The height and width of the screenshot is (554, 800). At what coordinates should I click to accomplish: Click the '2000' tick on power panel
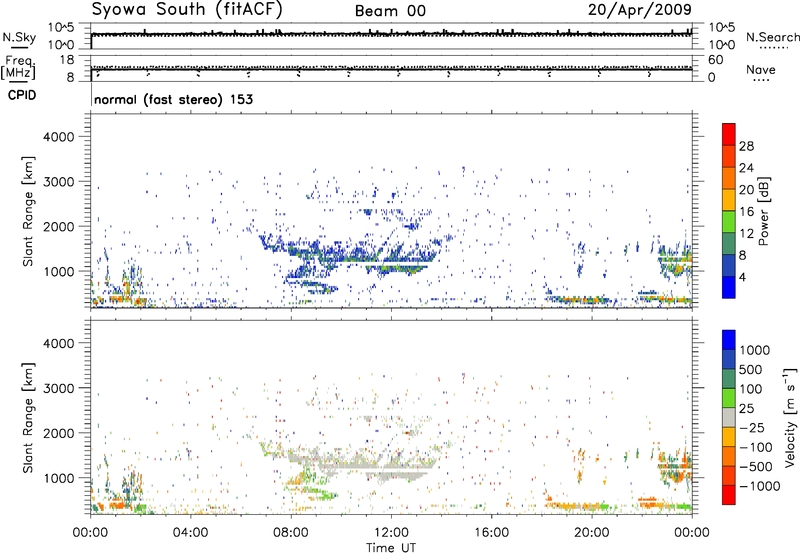coord(59,226)
